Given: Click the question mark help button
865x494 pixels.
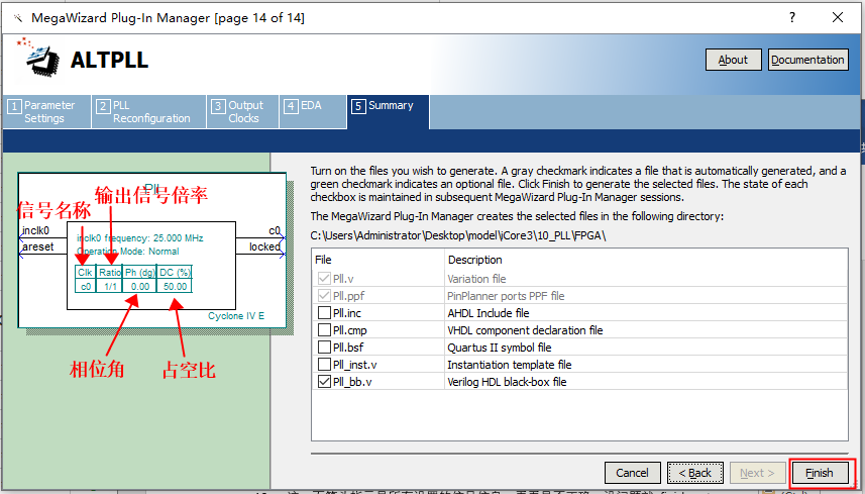Looking at the screenshot, I should tap(792, 18).
